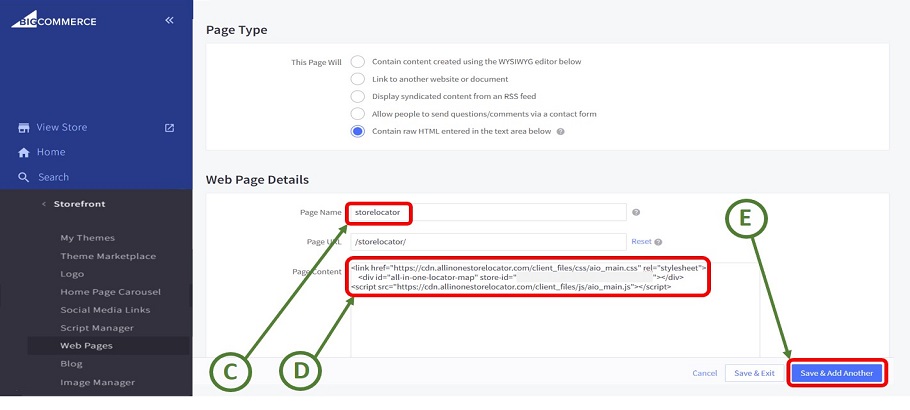Open View Store menu item
This screenshot has width=910, height=410.
(62, 128)
